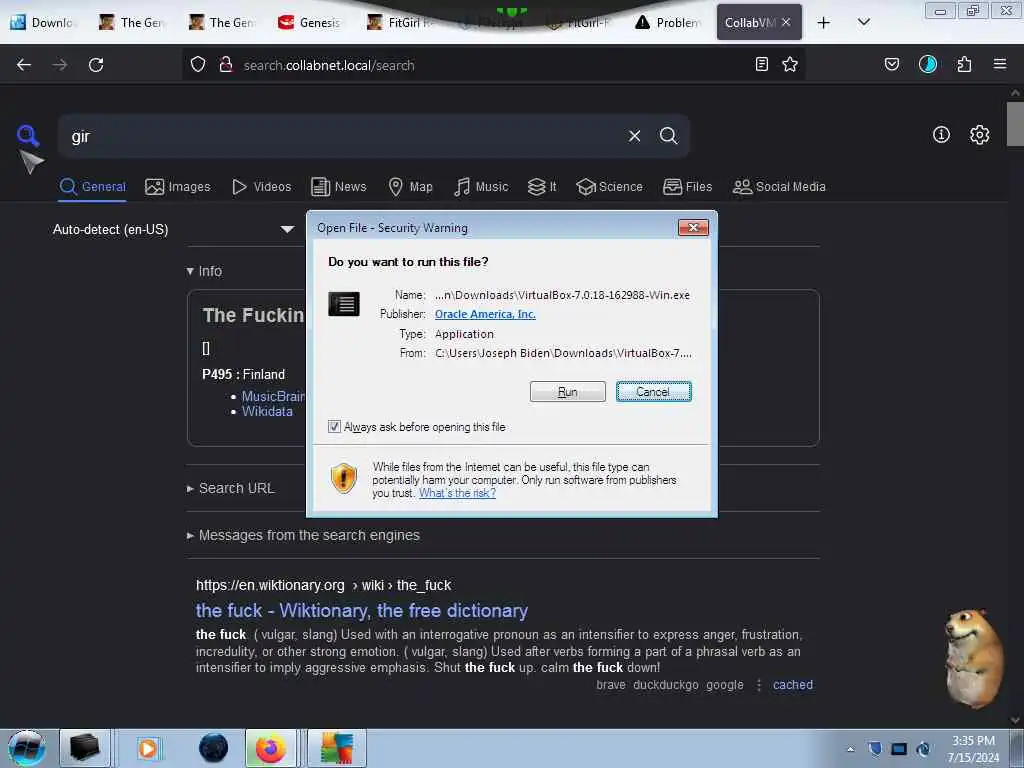This screenshot has width=1024, height=768.
Task: Open the Oracle America, Inc. publisher link
Action: (485, 314)
